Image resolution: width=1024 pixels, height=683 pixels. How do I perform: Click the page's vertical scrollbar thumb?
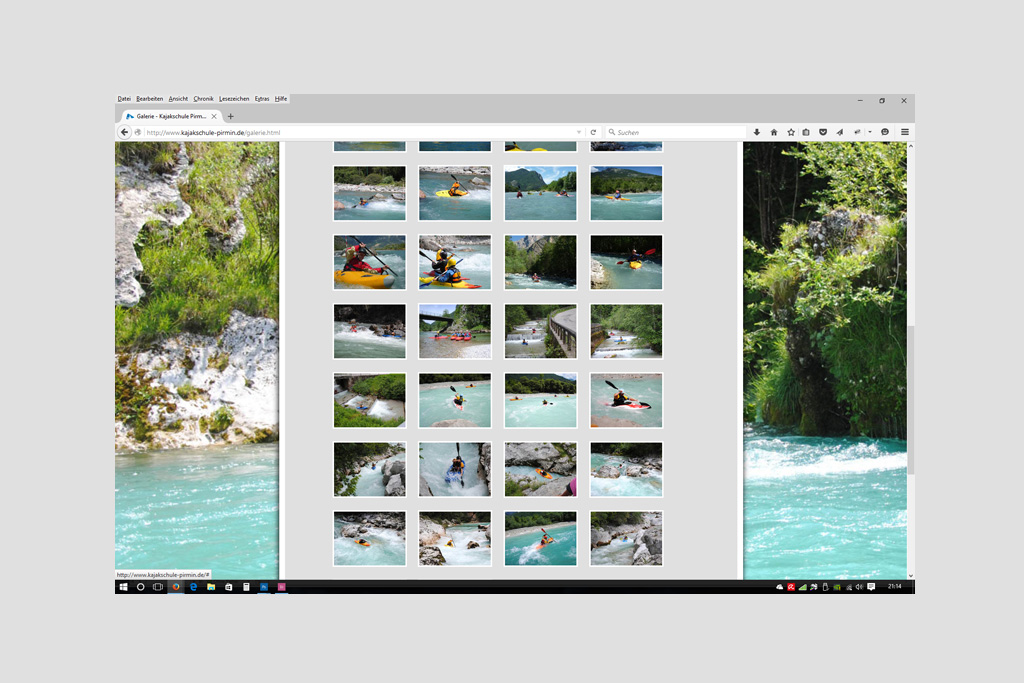[x=910, y=400]
